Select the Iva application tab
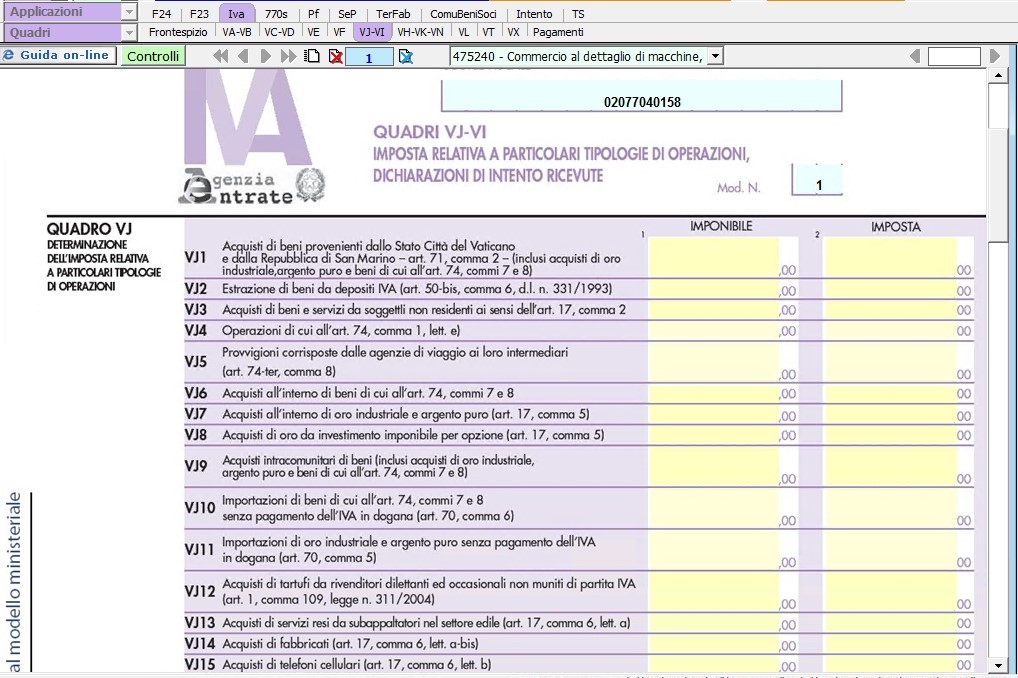1018x678 pixels. [236, 14]
